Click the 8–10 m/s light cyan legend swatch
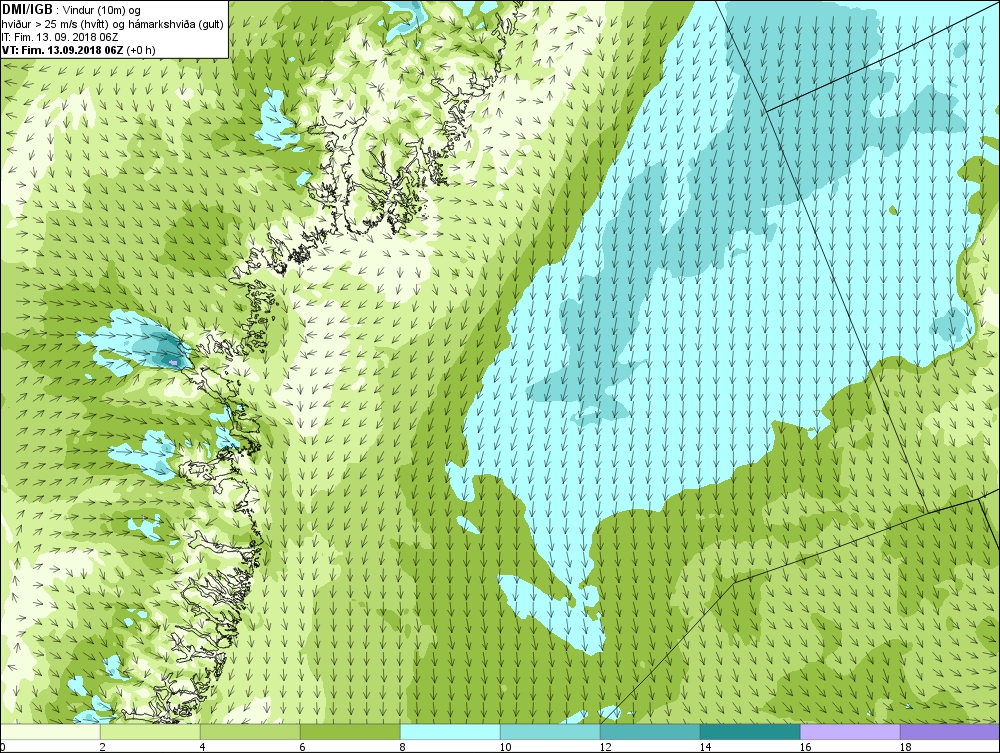 click(450, 732)
